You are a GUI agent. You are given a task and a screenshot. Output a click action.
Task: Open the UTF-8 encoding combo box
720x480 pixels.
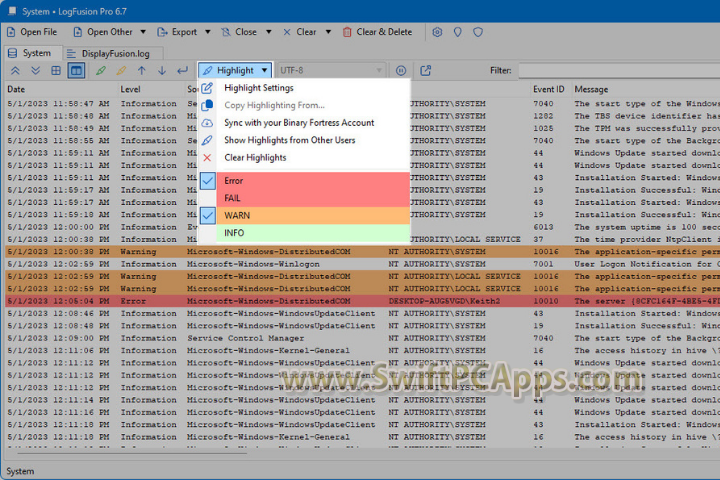(331, 71)
